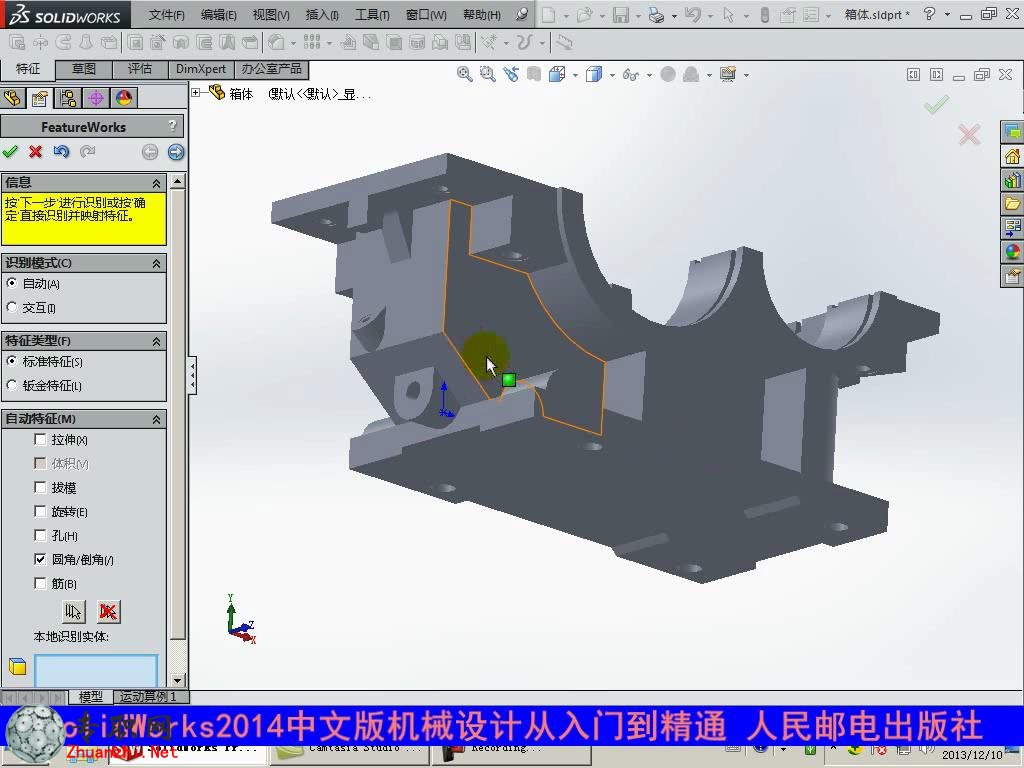
Task: Click the yellow solid body icon beside selection box
Action: click(18, 666)
